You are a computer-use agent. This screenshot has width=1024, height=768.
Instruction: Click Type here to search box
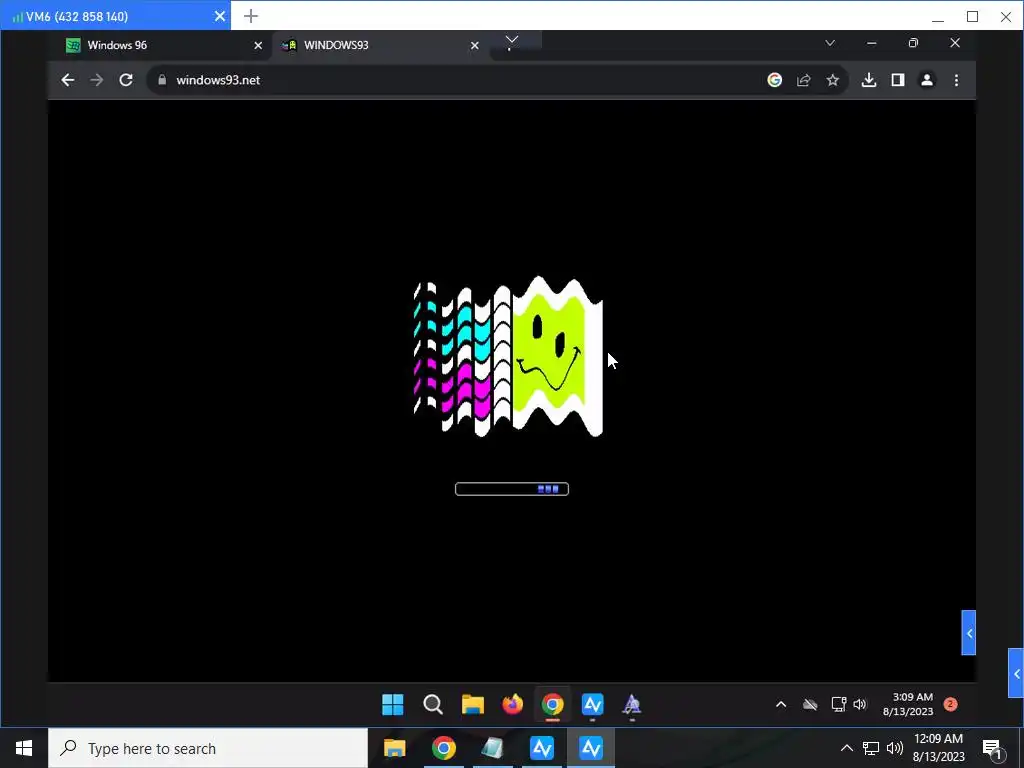tap(208, 748)
